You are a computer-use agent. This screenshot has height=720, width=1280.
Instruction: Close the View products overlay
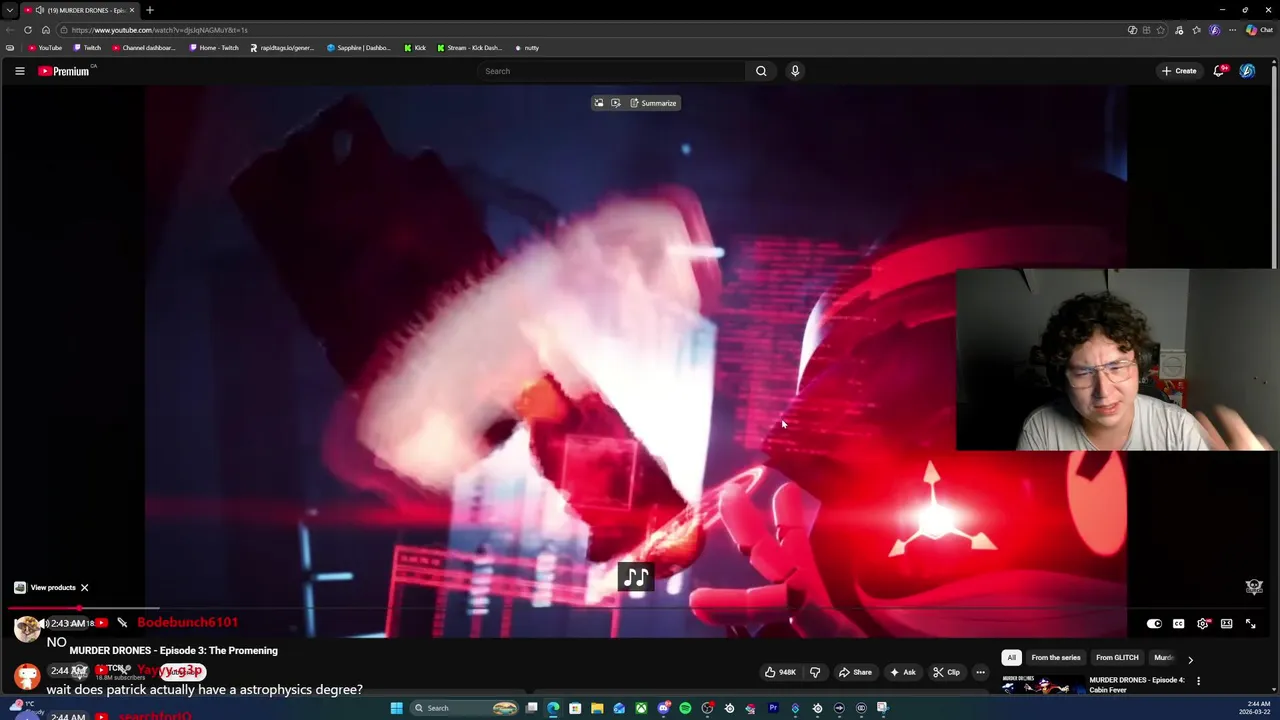point(85,588)
